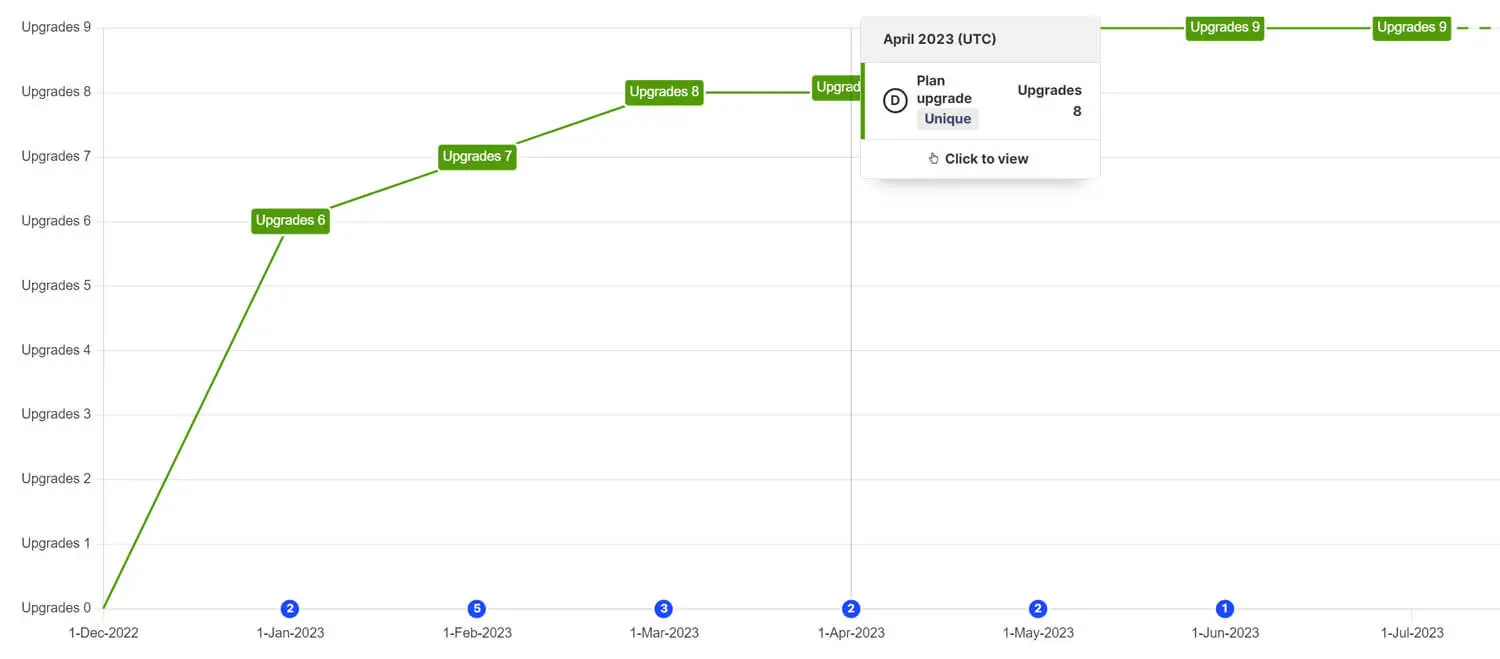Click the hand pointer icon in tooltip
The image size is (1500, 659).
933,159
